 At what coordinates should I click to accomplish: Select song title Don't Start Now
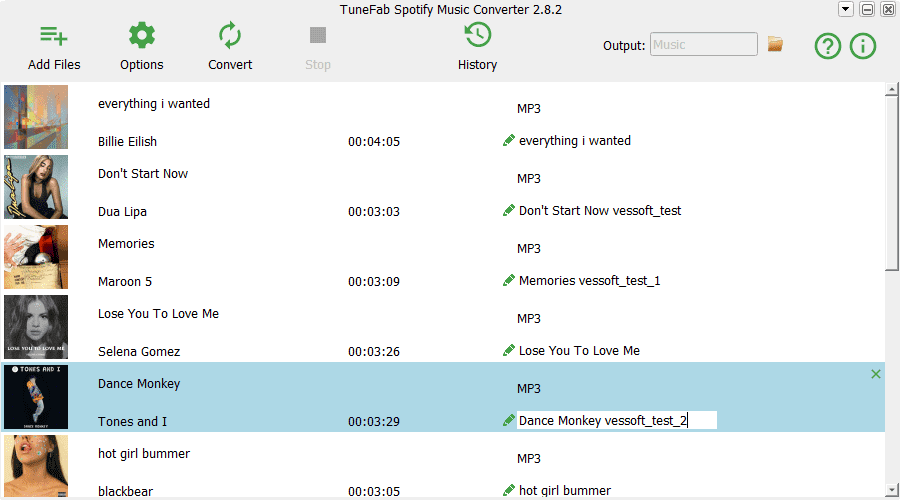tap(143, 174)
